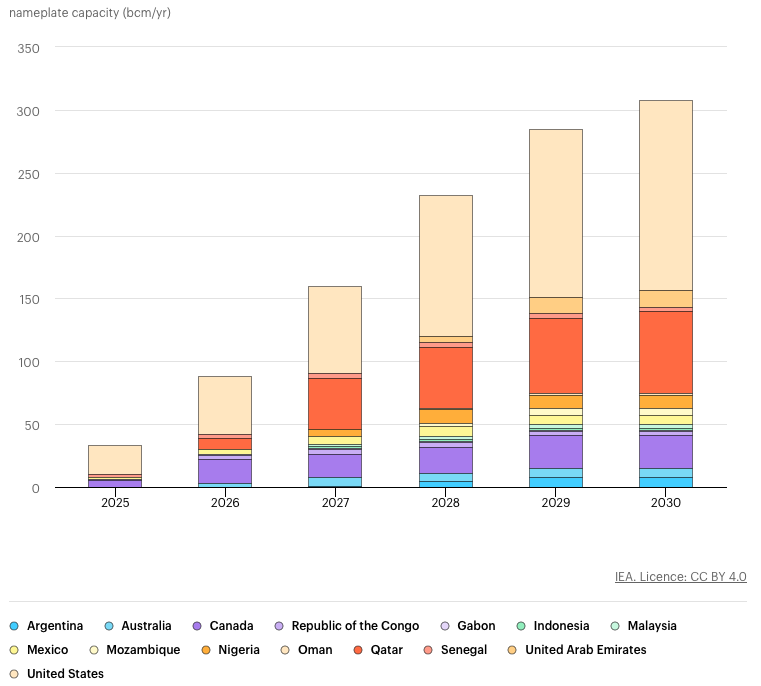Toggle United States legend entry
The height and width of the screenshot is (686, 761).
pyautogui.click(x=57, y=674)
